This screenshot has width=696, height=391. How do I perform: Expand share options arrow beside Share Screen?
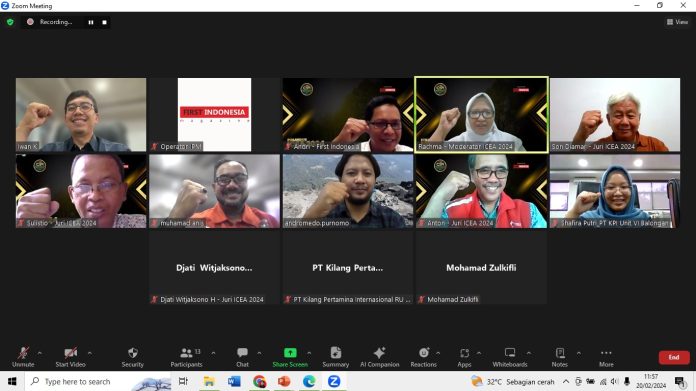coord(309,353)
